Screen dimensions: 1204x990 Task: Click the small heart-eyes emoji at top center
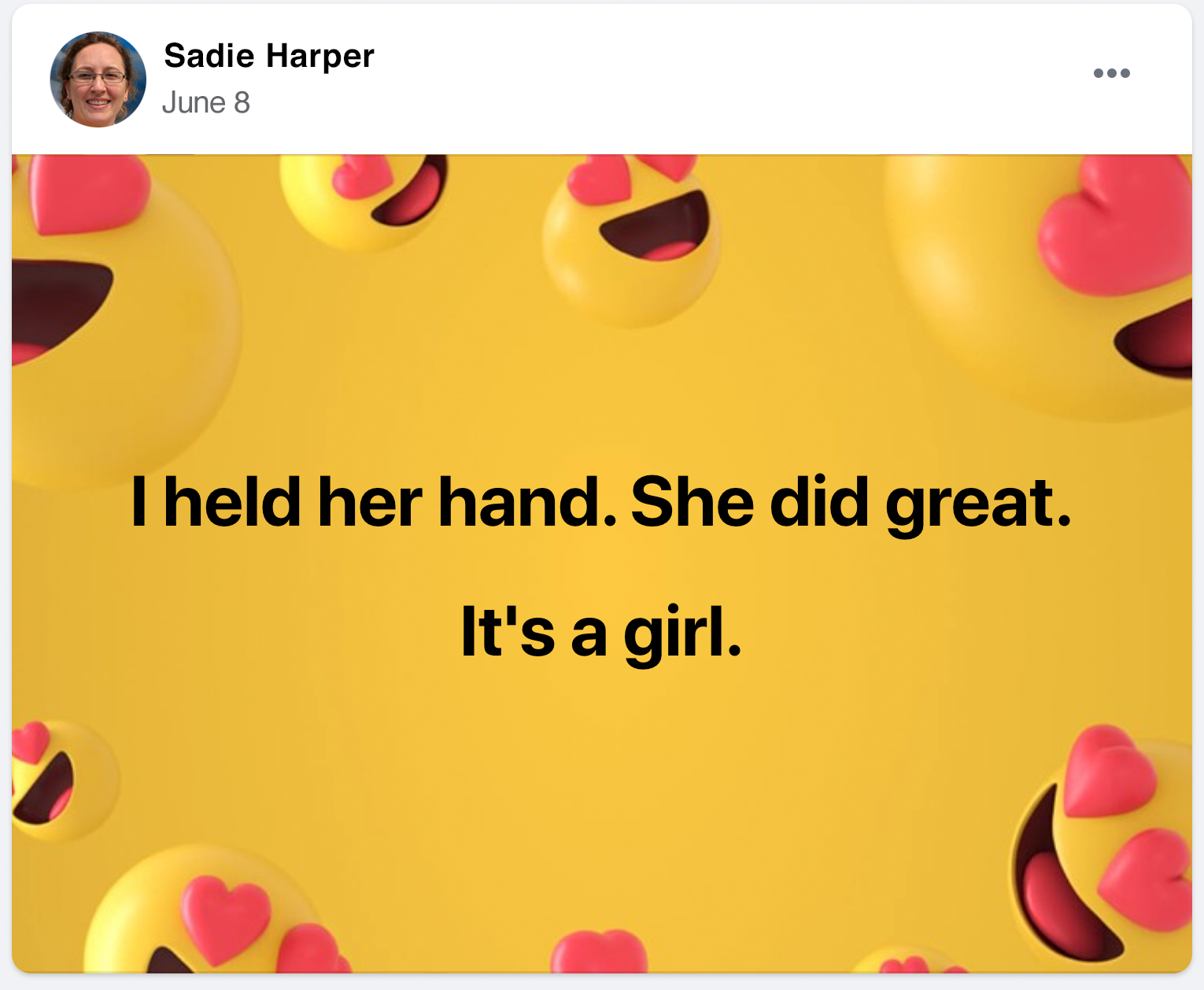(632, 236)
